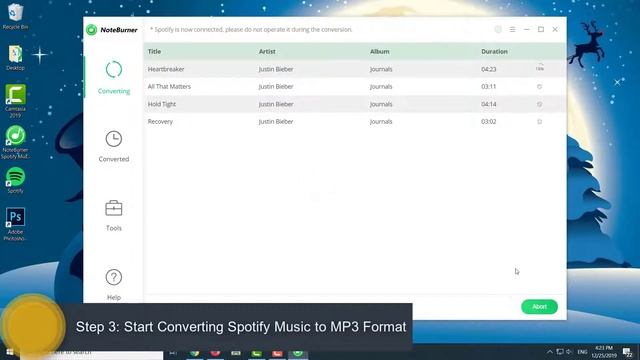Viewport: 640px width, 360px height.
Task: Click the Duration column header
Action: coord(494,51)
